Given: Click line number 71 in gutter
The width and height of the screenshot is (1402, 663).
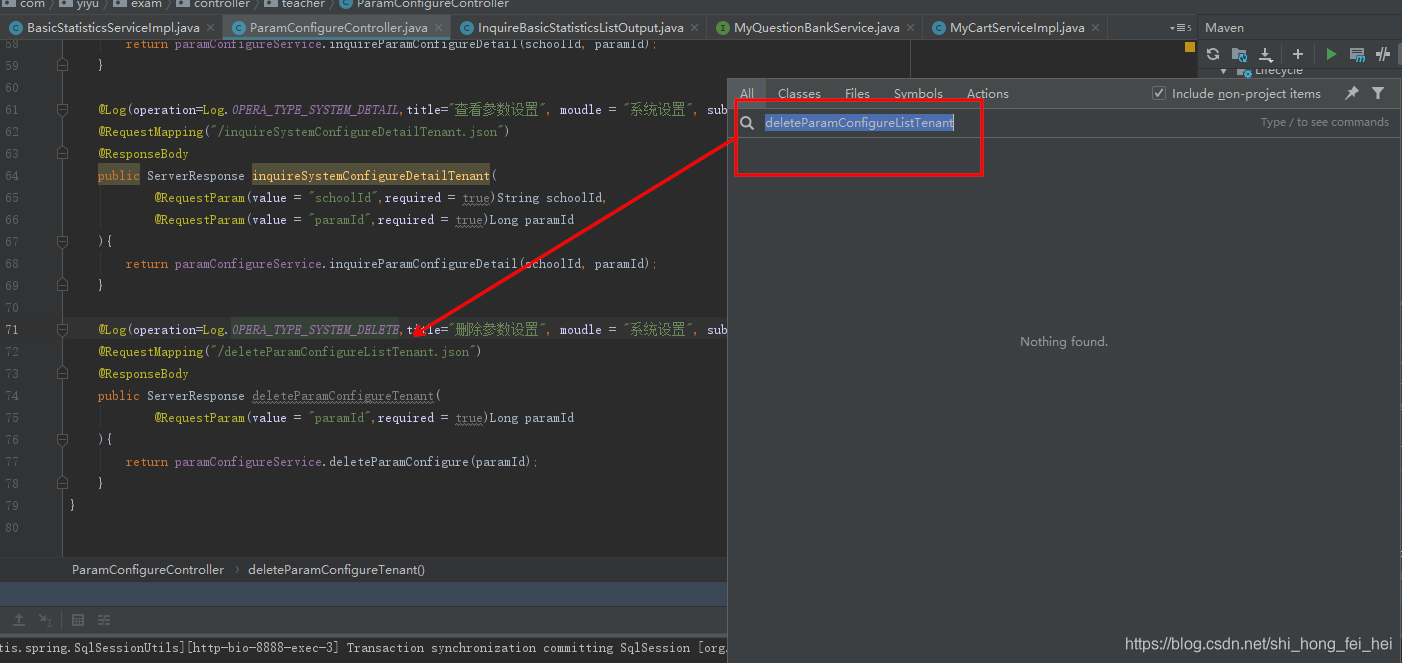Looking at the screenshot, I should point(12,329).
